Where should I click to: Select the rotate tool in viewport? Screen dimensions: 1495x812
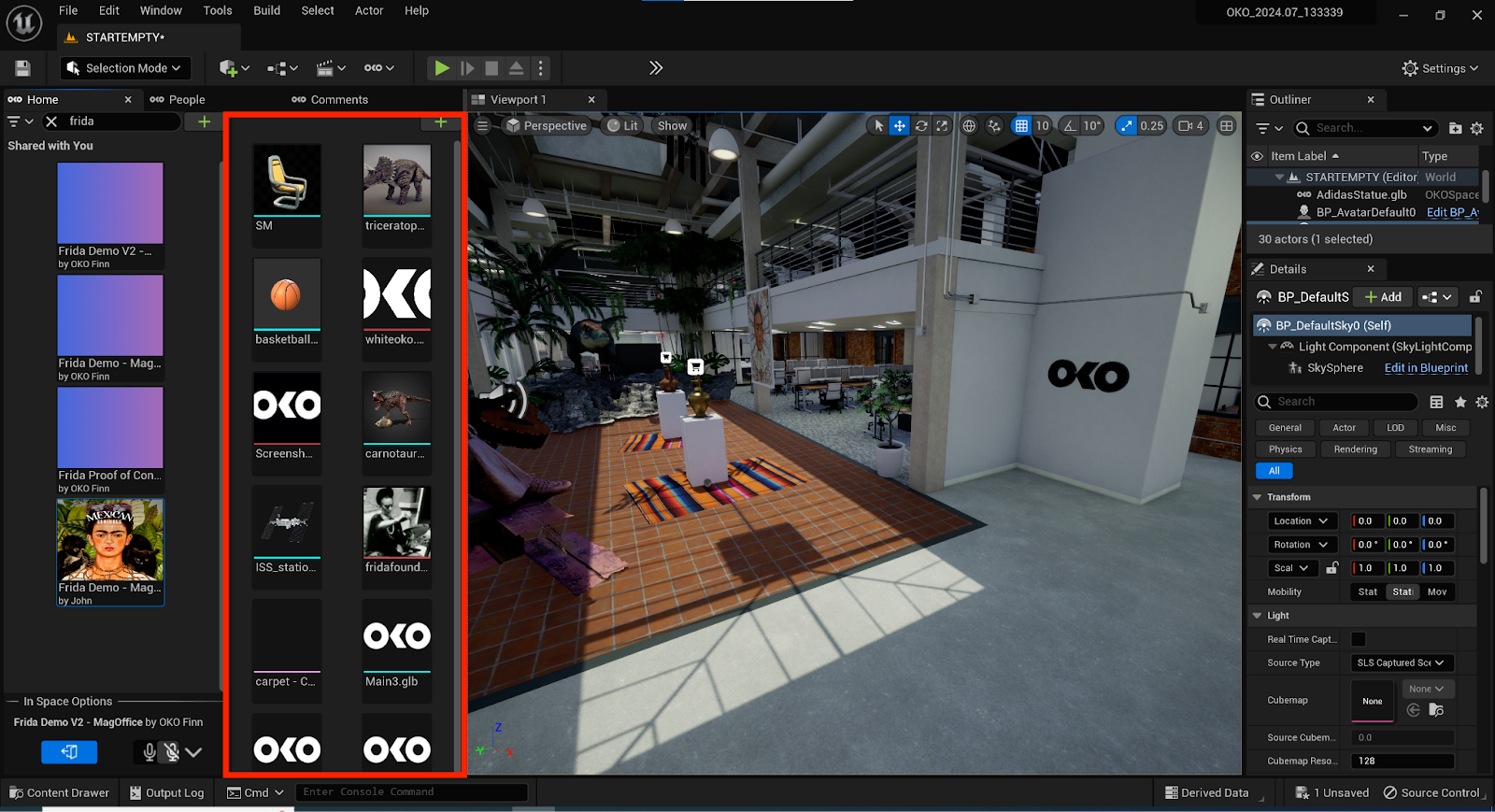click(921, 126)
